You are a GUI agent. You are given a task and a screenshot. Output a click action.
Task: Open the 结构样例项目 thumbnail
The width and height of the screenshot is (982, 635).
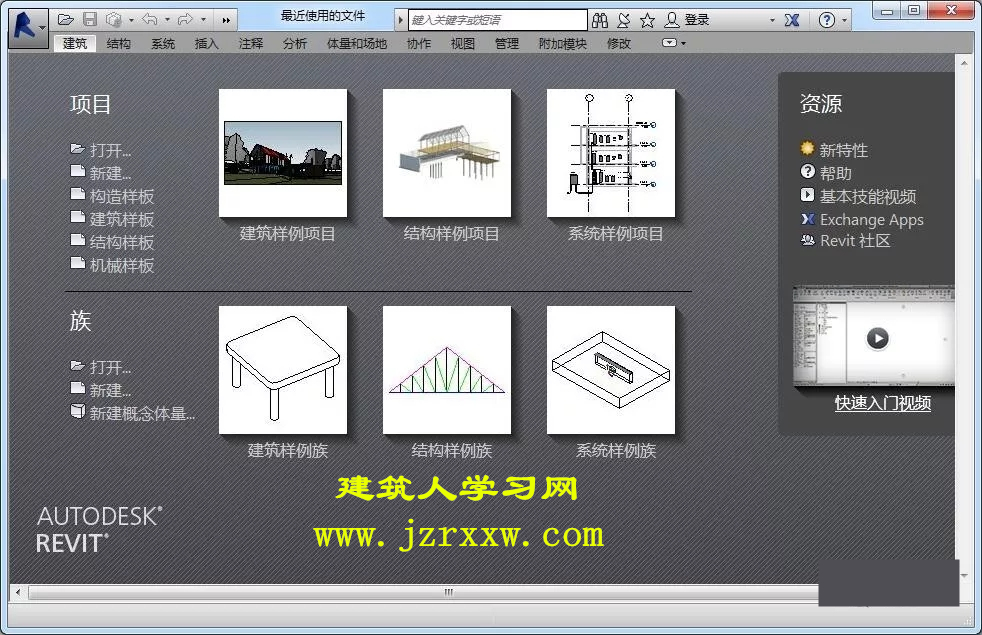pyautogui.click(x=447, y=153)
